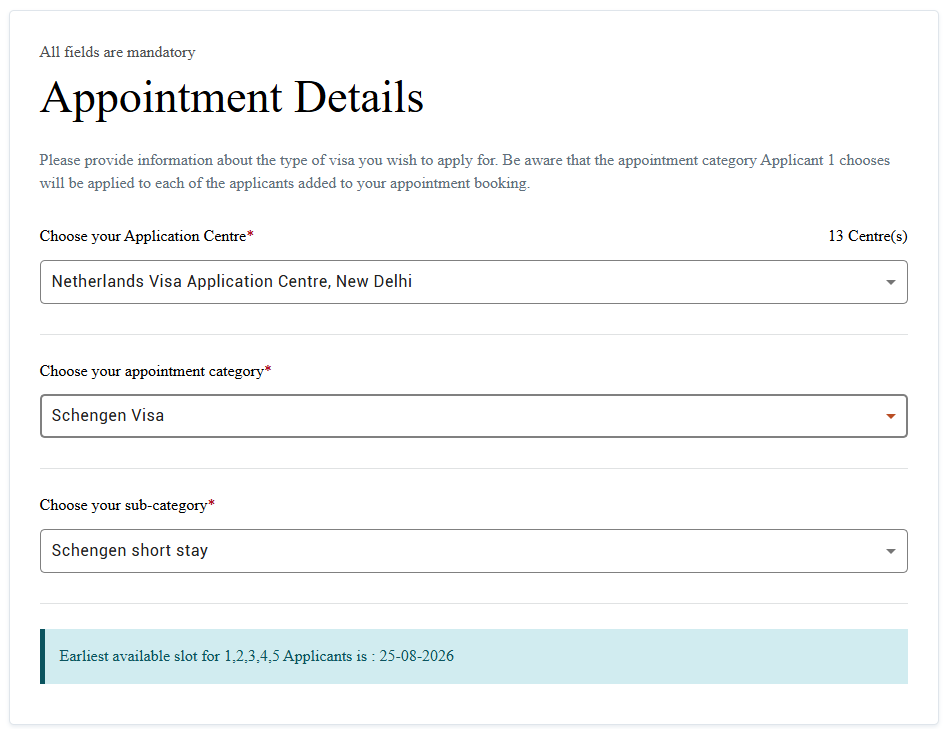Click the visa type instruction paragraph
Screen dimensions: 946x729
[x=465, y=171]
